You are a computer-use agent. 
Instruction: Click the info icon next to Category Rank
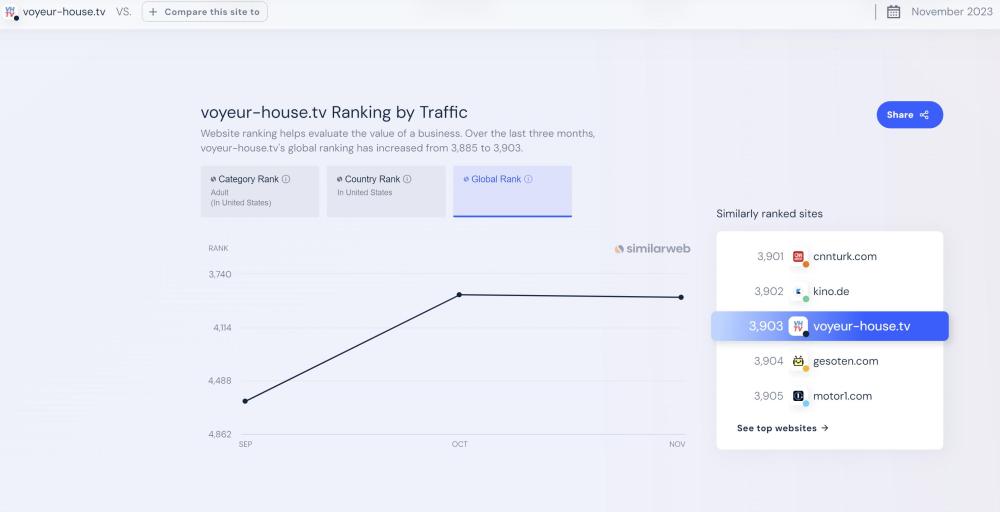coord(286,179)
